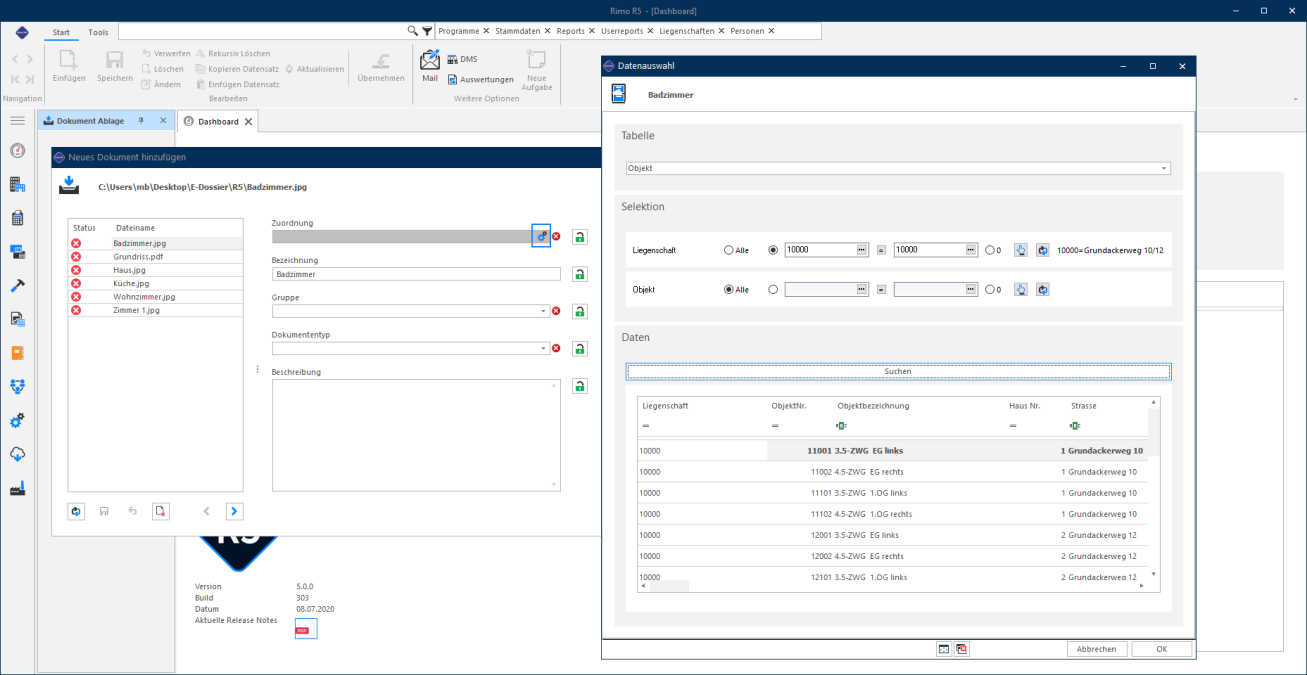This screenshot has height=675, width=1307.
Task: Switch to the Tools ribbon tab
Action: (98, 32)
